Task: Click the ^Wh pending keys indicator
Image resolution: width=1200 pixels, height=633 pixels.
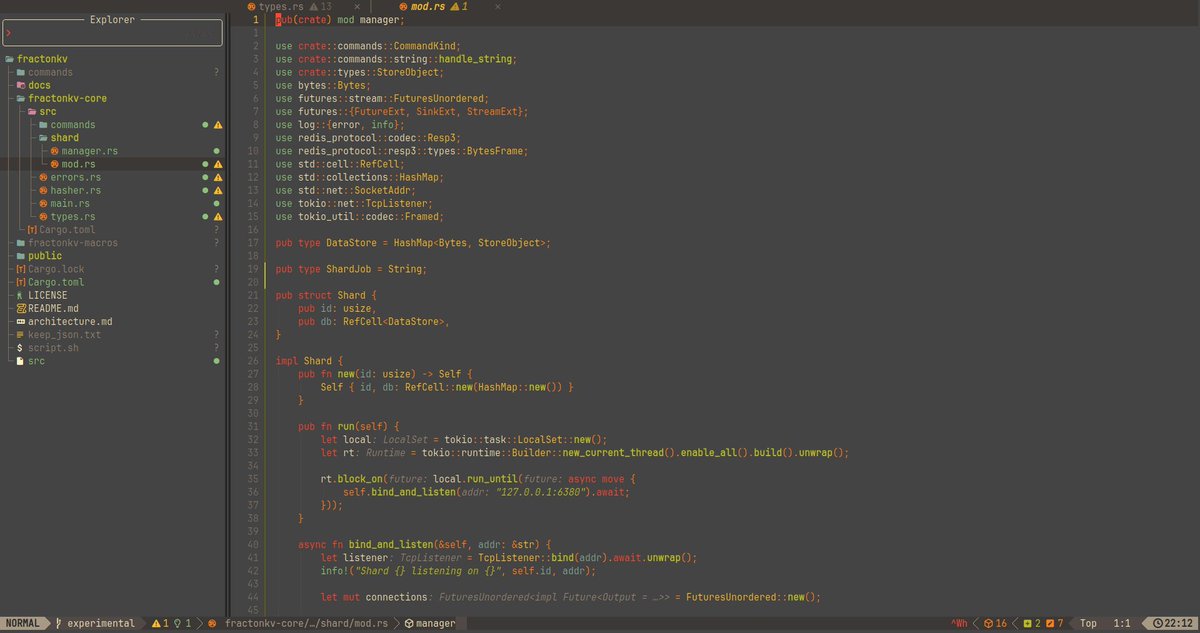Action: [x=959, y=623]
